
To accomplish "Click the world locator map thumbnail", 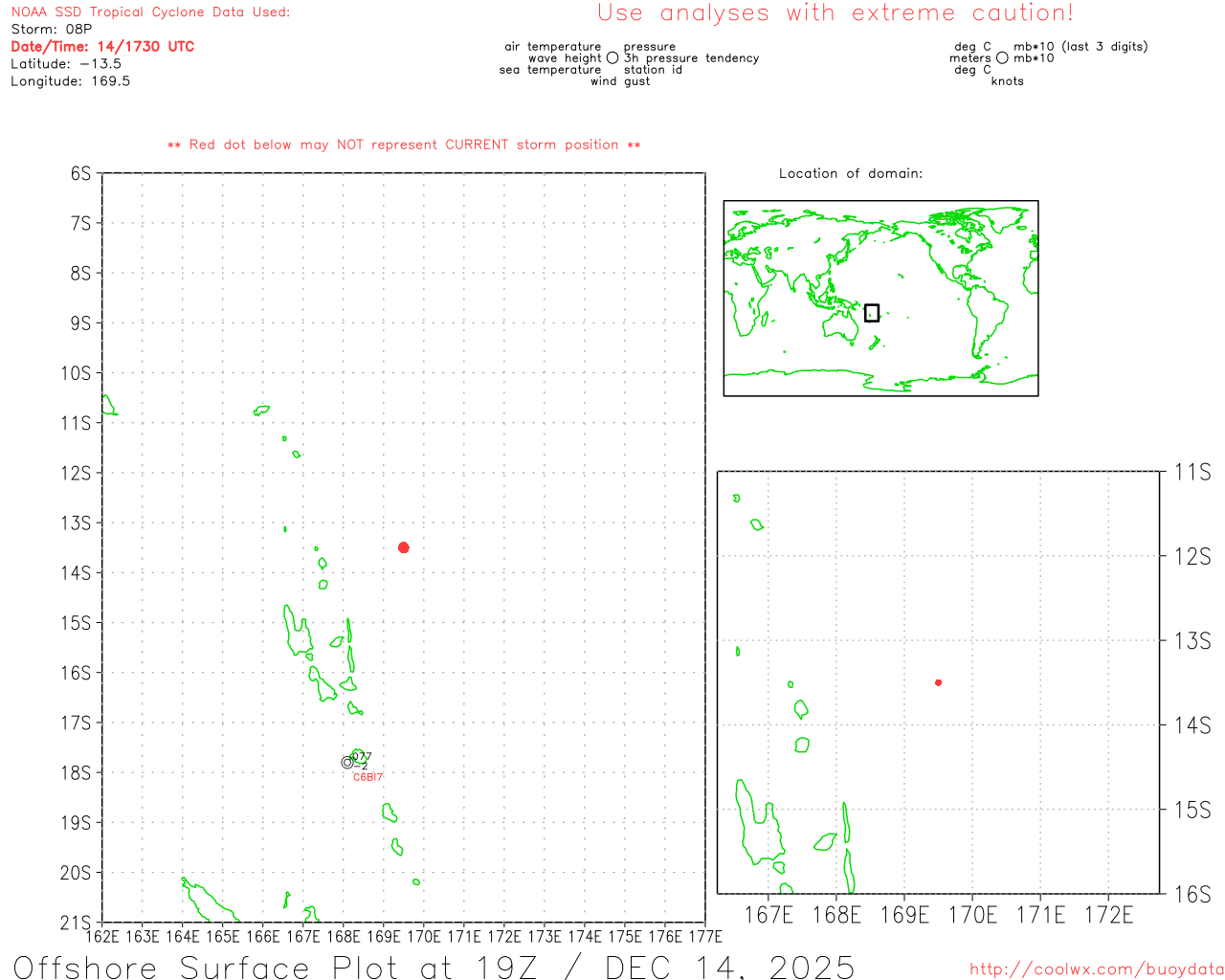I will [x=880, y=299].
